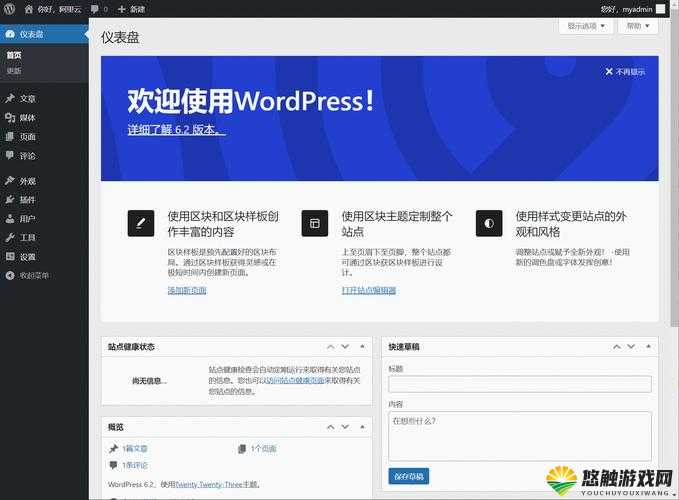Open site health page link
Screen dimensions: 679x500
coord(294,381)
